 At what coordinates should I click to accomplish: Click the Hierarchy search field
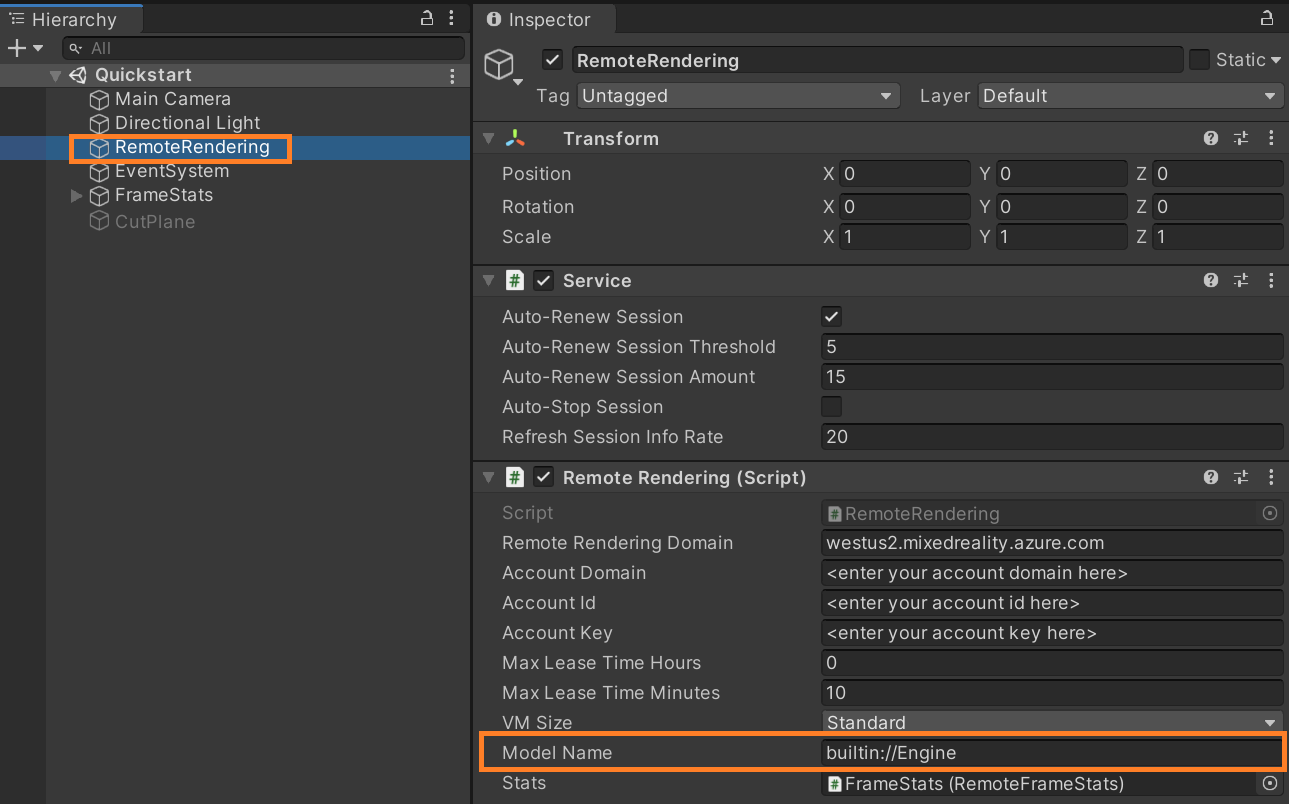263,47
